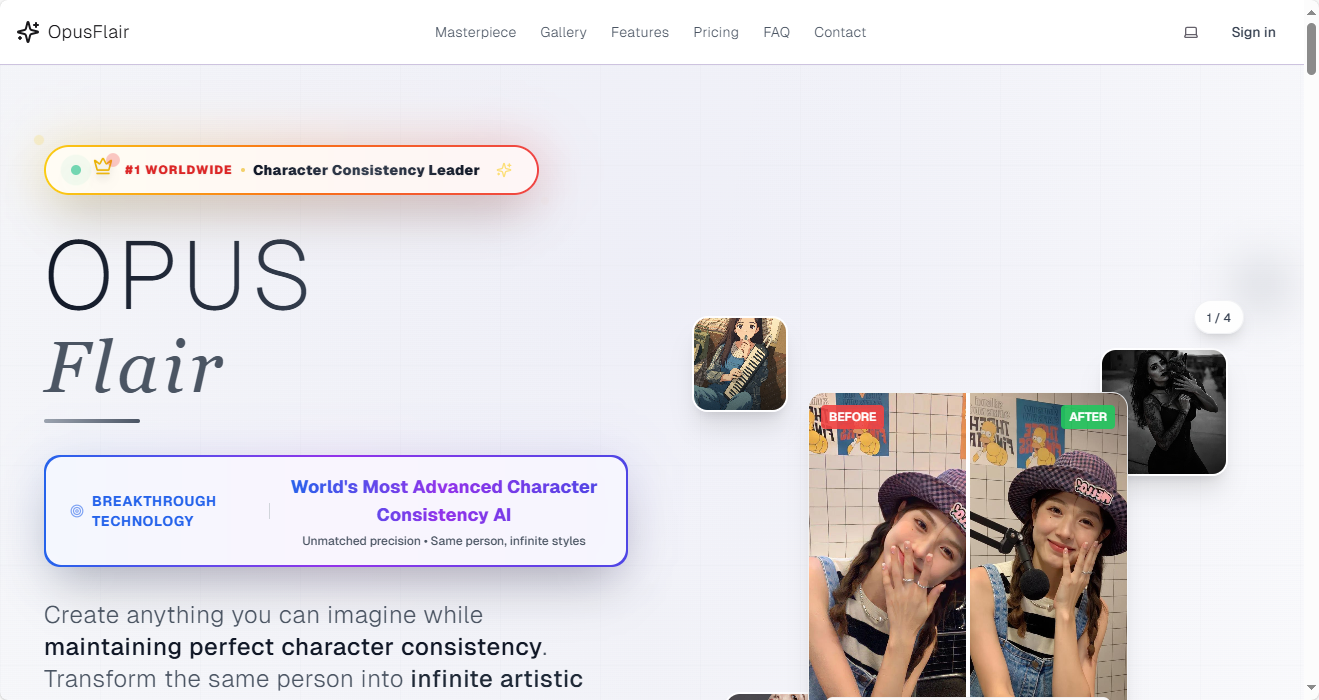Navigate to the Pricing section

click(716, 32)
